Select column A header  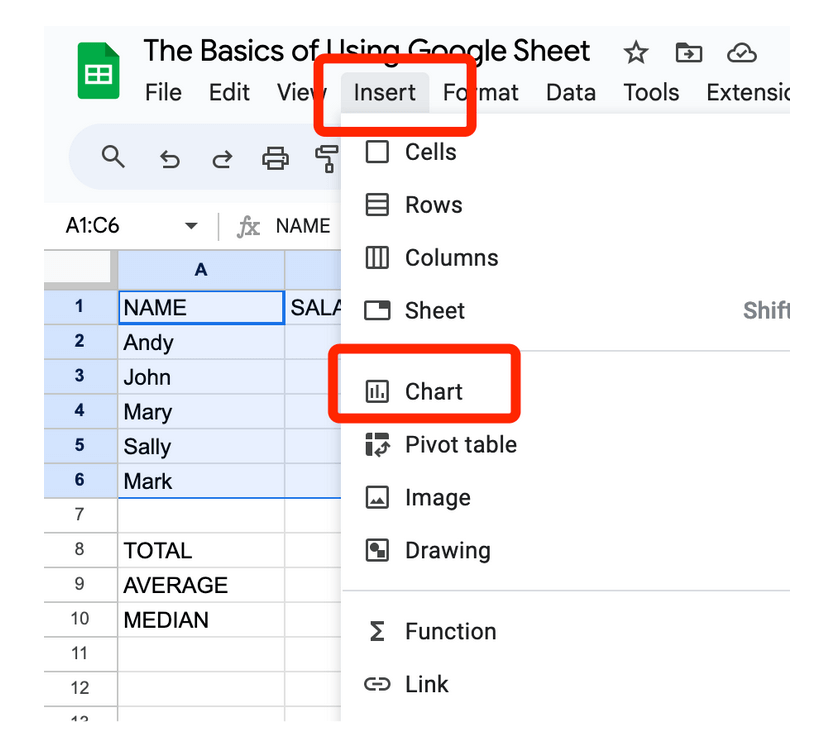tap(201, 269)
